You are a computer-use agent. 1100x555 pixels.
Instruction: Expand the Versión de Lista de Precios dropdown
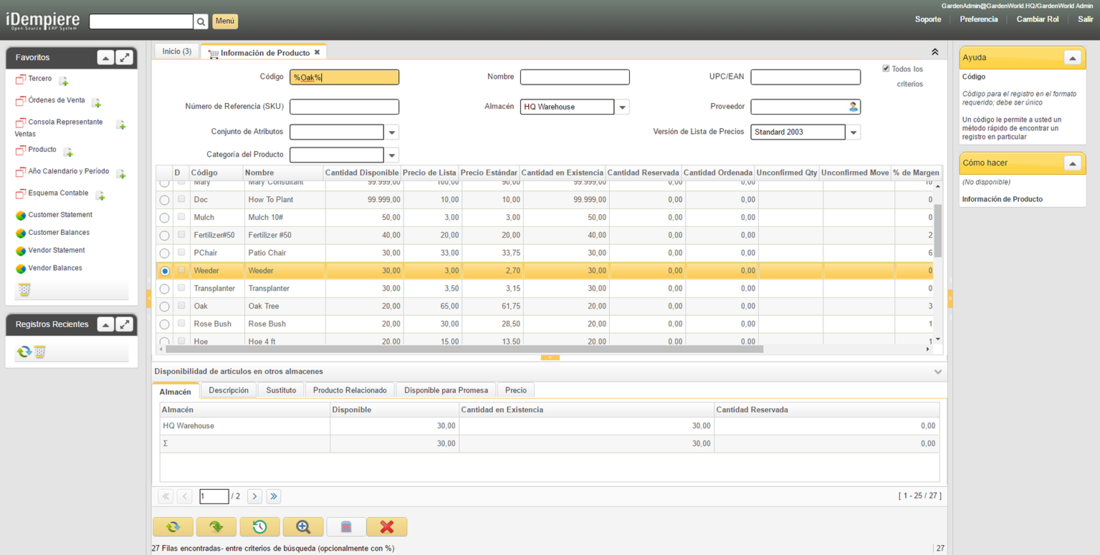click(853, 133)
